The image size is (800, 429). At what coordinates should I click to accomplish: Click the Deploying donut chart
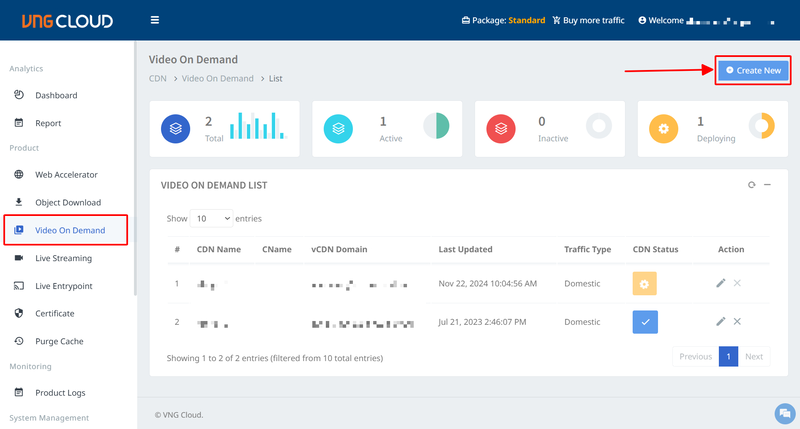(x=762, y=125)
